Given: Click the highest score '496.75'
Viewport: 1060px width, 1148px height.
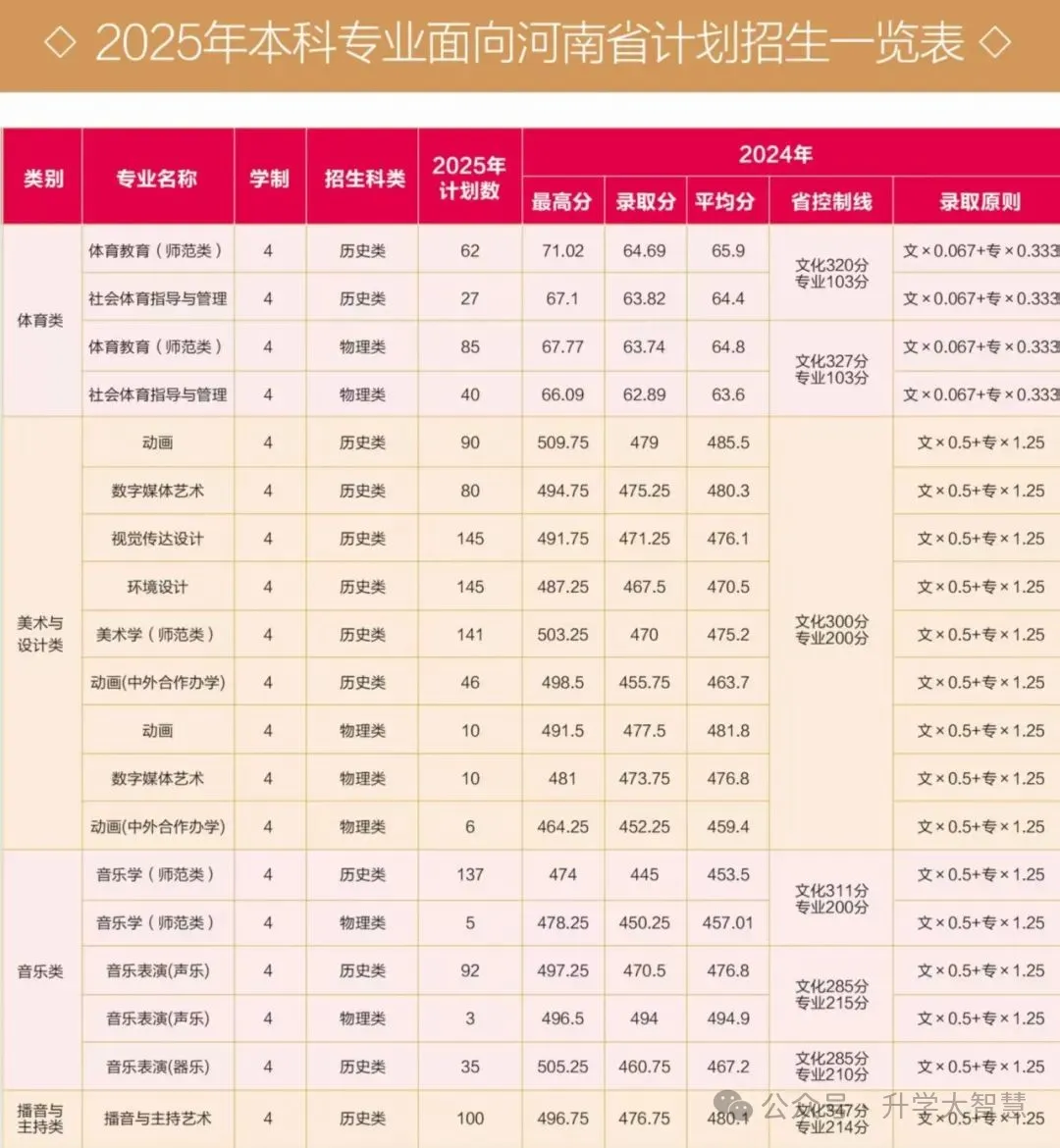Looking at the screenshot, I should click(562, 1118).
